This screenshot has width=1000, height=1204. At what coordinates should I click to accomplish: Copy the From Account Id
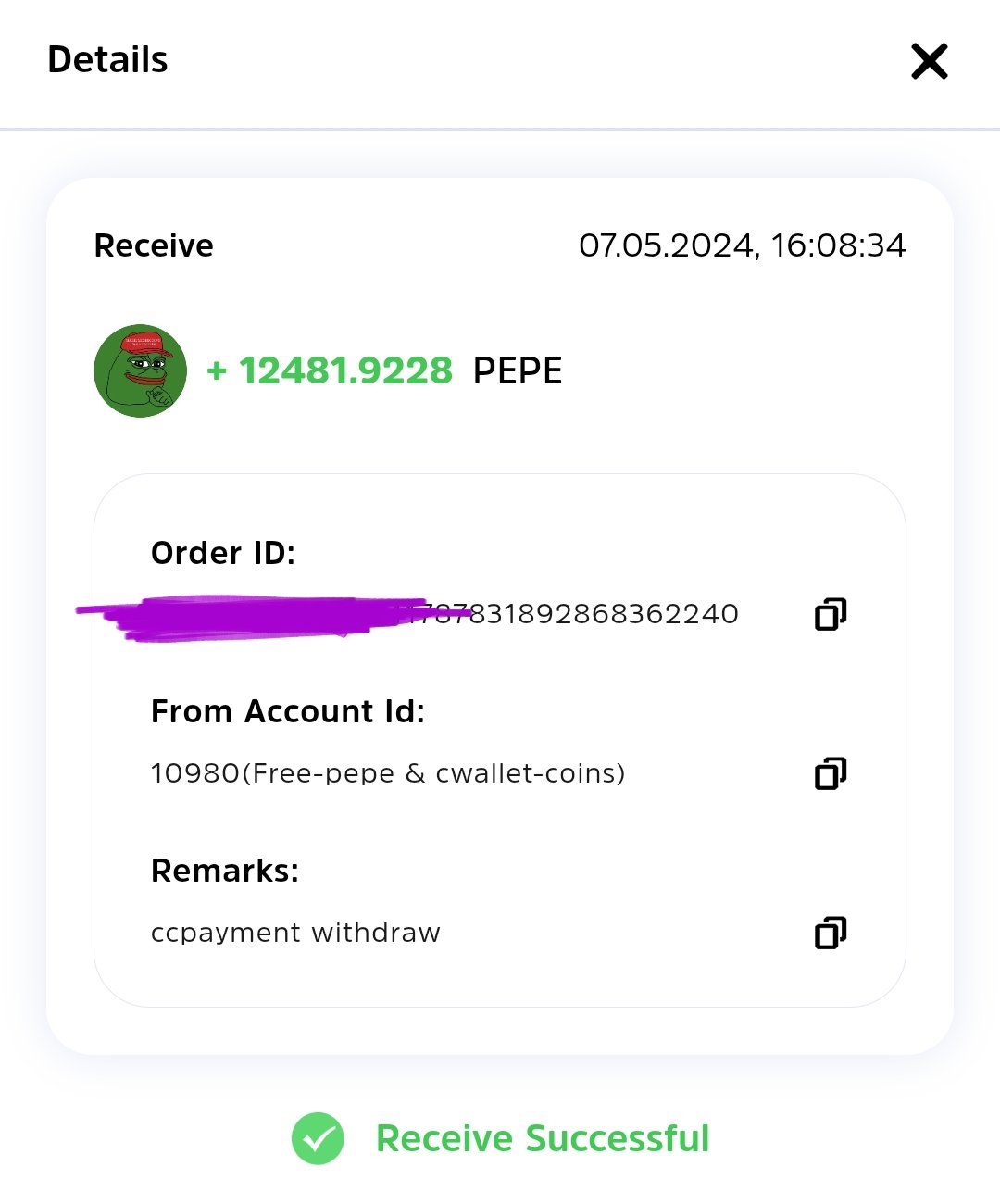click(x=831, y=773)
